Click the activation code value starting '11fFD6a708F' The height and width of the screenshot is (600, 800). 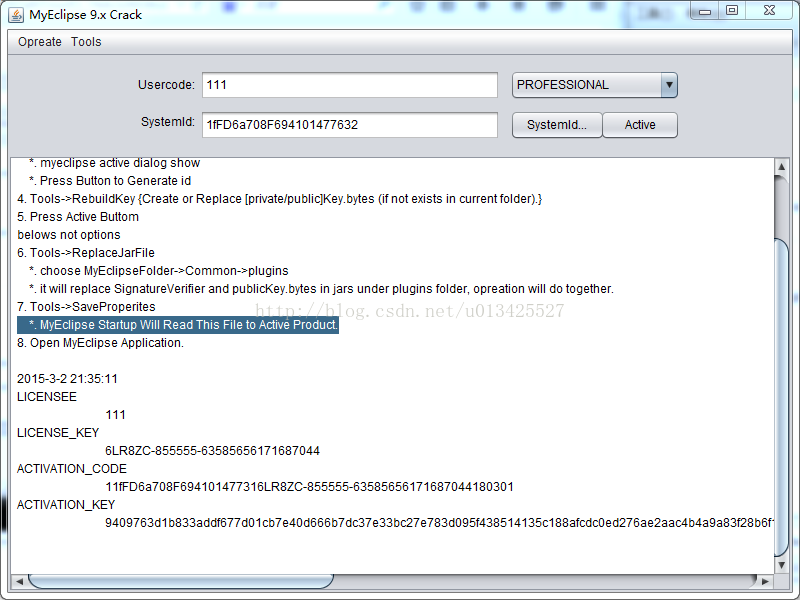point(309,487)
